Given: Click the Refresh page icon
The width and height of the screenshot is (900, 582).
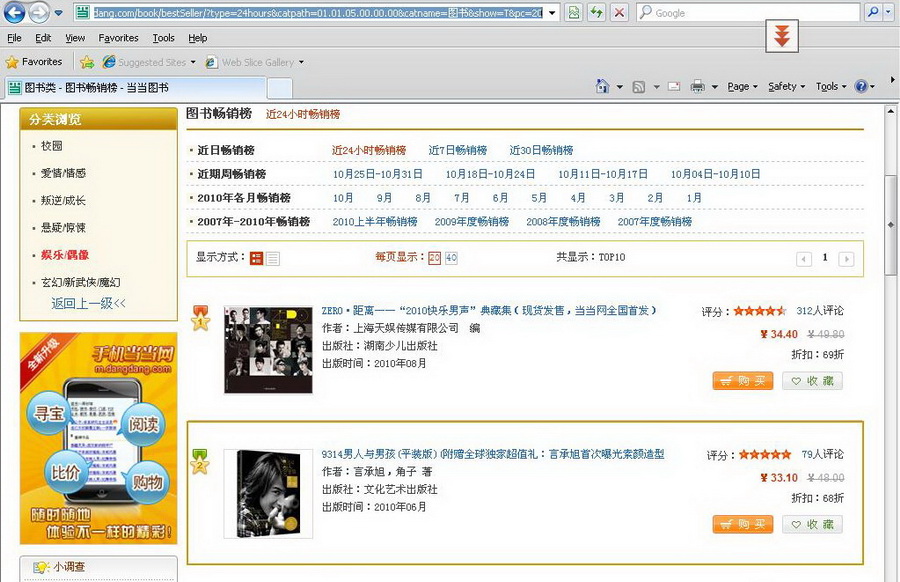Looking at the screenshot, I should coord(596,13).
